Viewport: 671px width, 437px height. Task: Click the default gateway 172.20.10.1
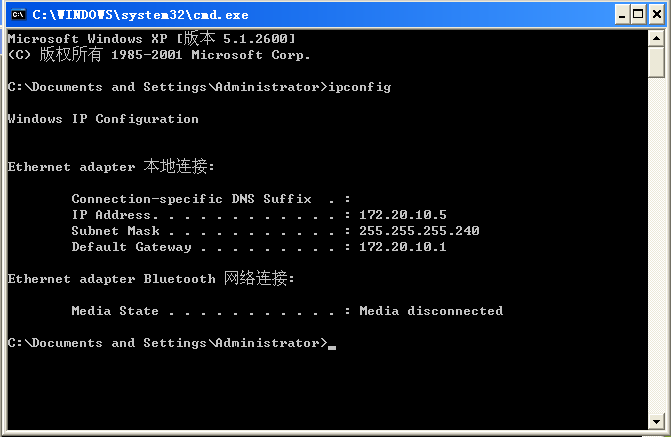point(403,247)
